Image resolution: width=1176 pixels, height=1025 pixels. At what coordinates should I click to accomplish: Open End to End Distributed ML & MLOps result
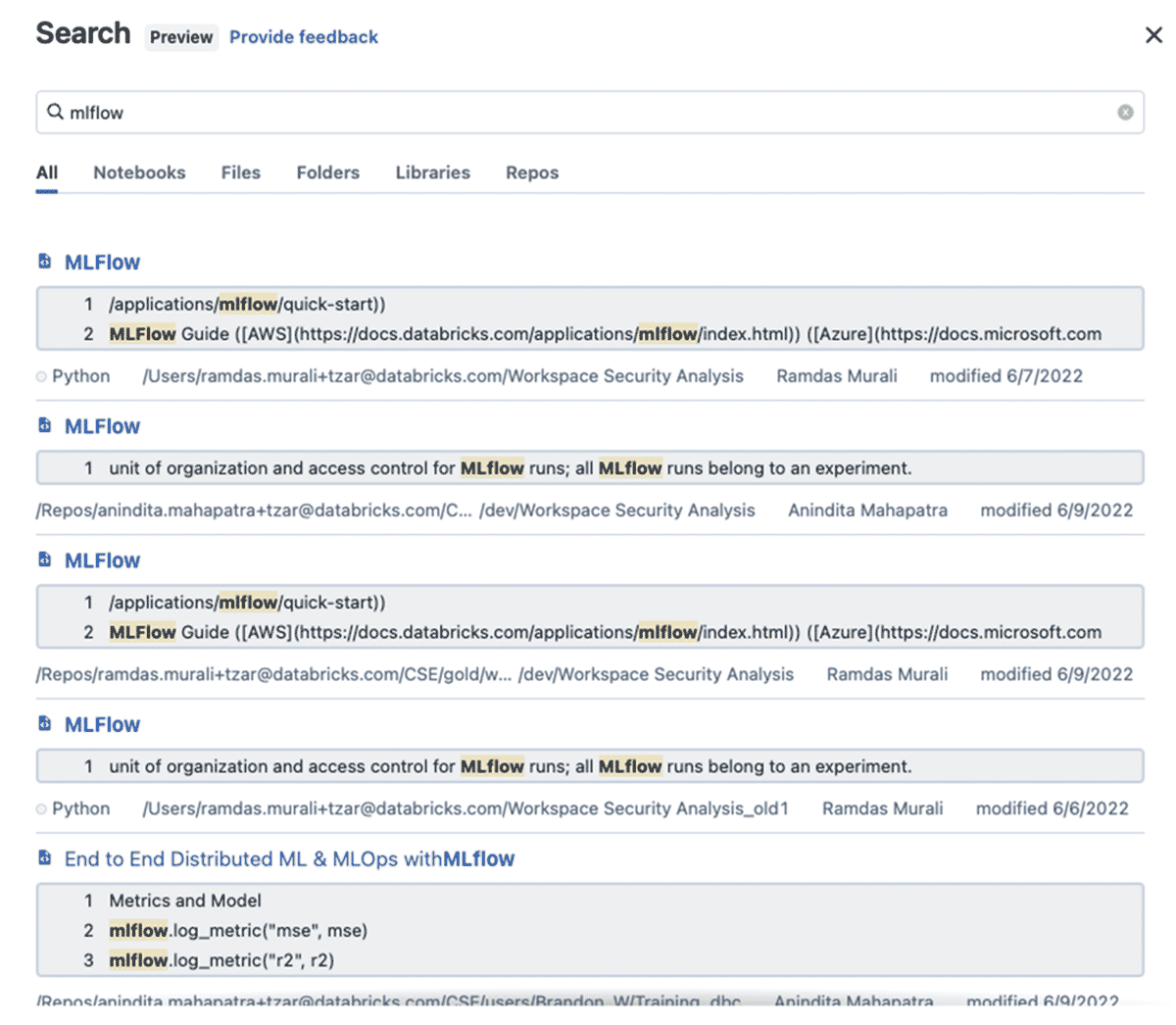click(x=289, y=859)
